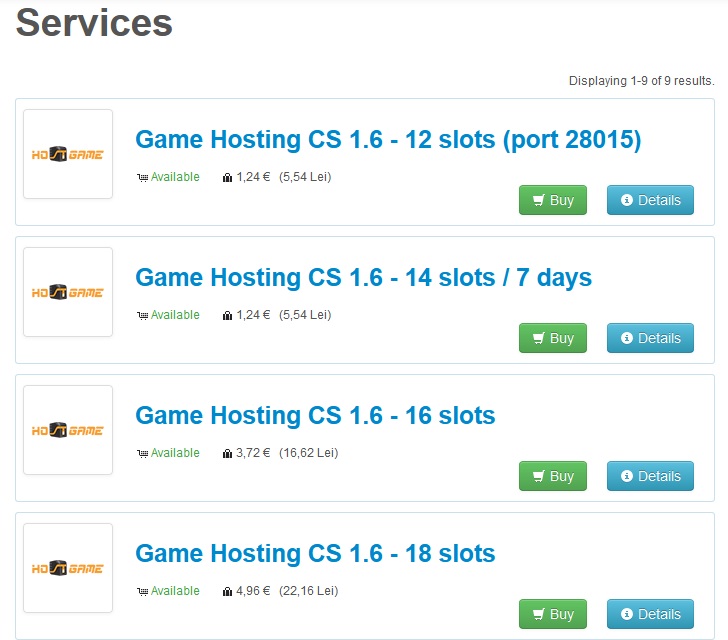Click the cart icon beside Available in 16 slots row

click(x=142, y=453)
